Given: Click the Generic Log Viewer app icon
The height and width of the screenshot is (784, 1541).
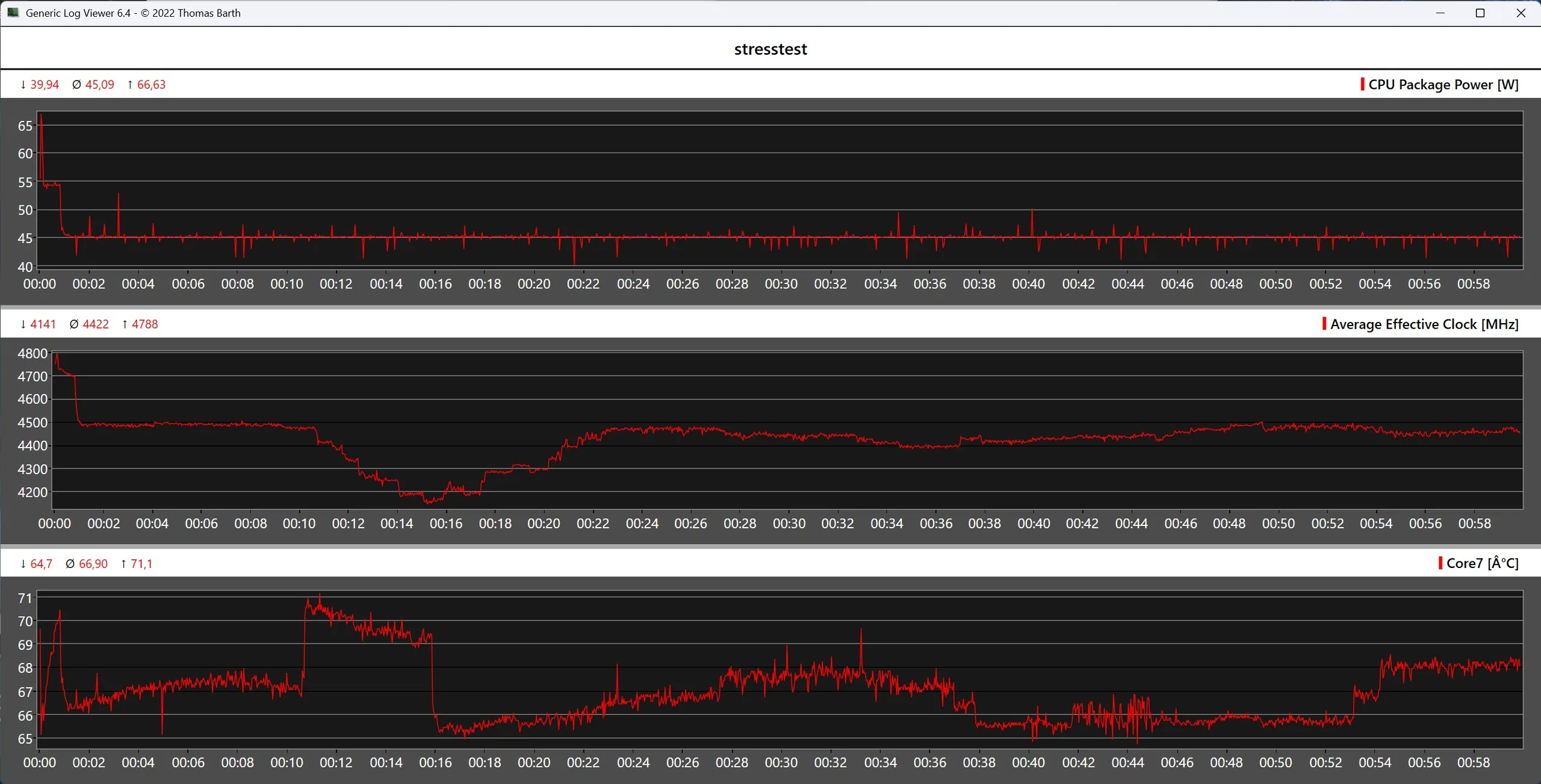Looking at the screenshot, I should (13, 12).
